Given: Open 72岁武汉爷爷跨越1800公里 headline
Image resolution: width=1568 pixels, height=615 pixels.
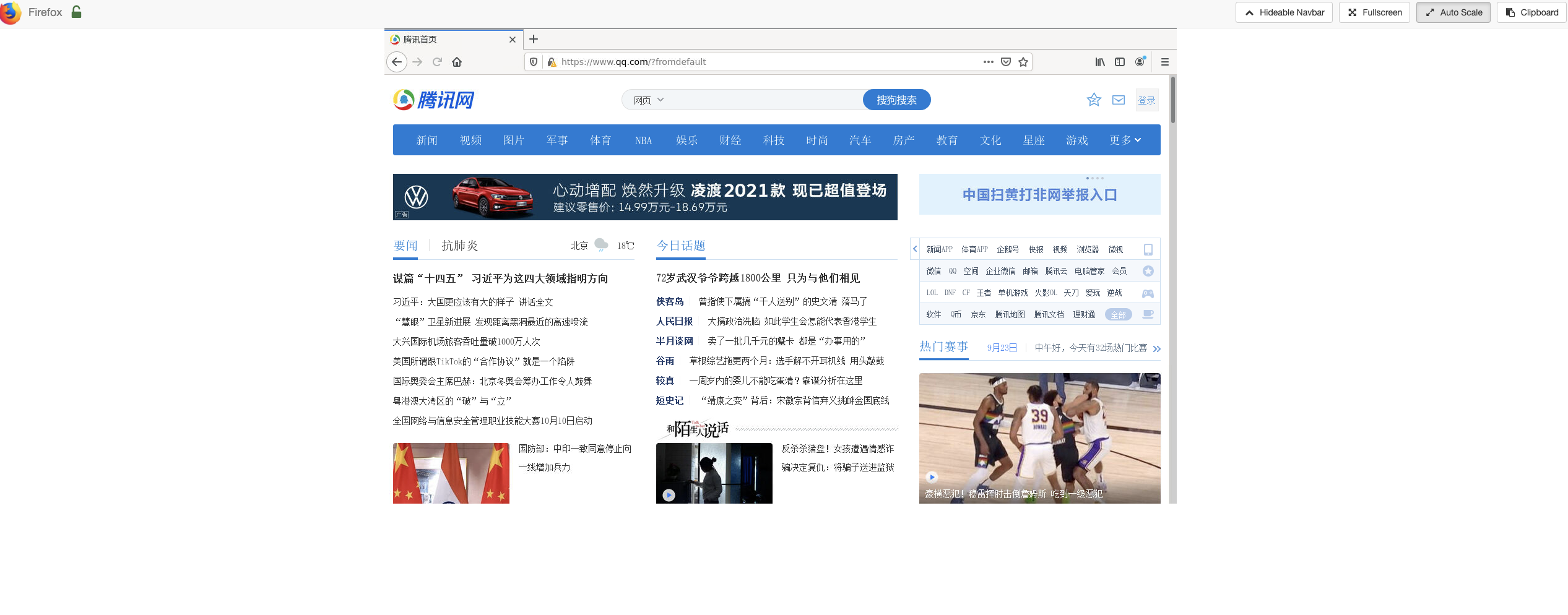Looking at the screenshot, I should click(758, 278).
